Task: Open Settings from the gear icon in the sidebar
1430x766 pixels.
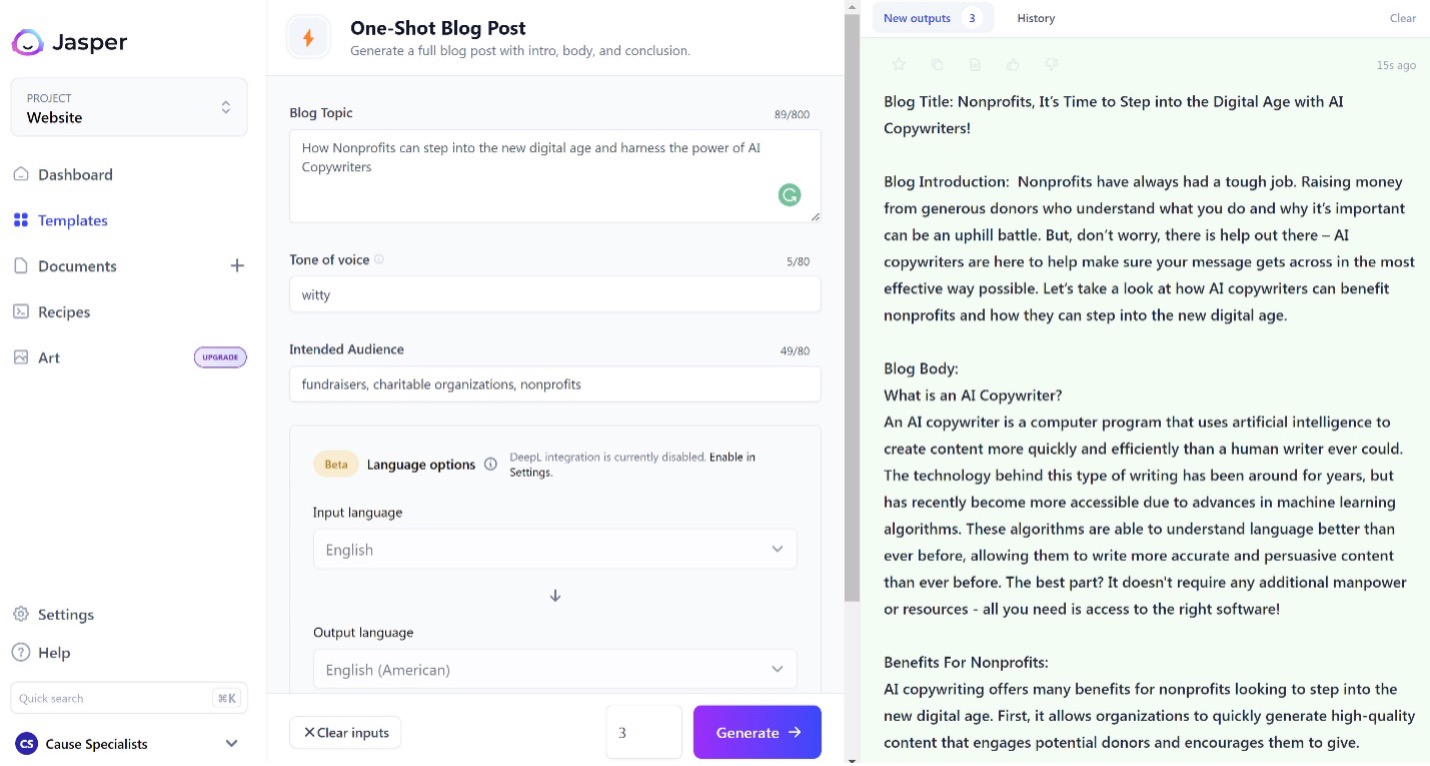Action: coord(20,614)
